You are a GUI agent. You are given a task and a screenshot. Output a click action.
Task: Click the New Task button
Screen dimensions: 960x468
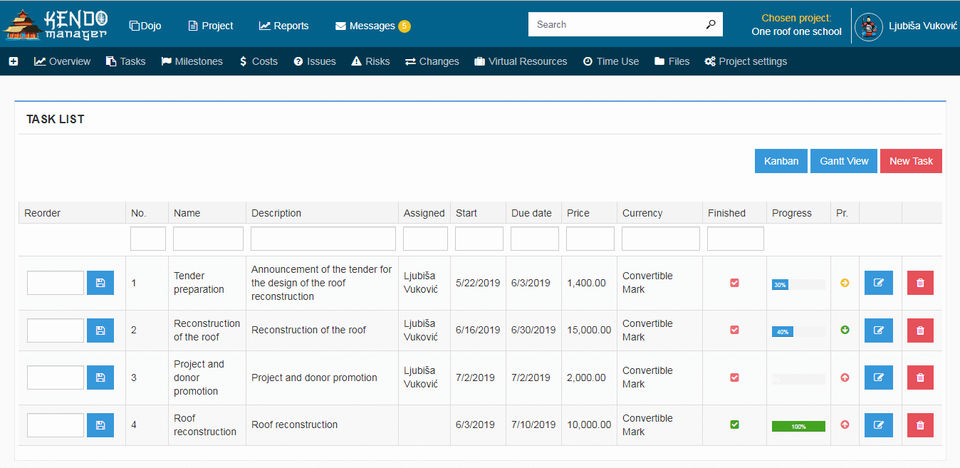tap(910, 161)
